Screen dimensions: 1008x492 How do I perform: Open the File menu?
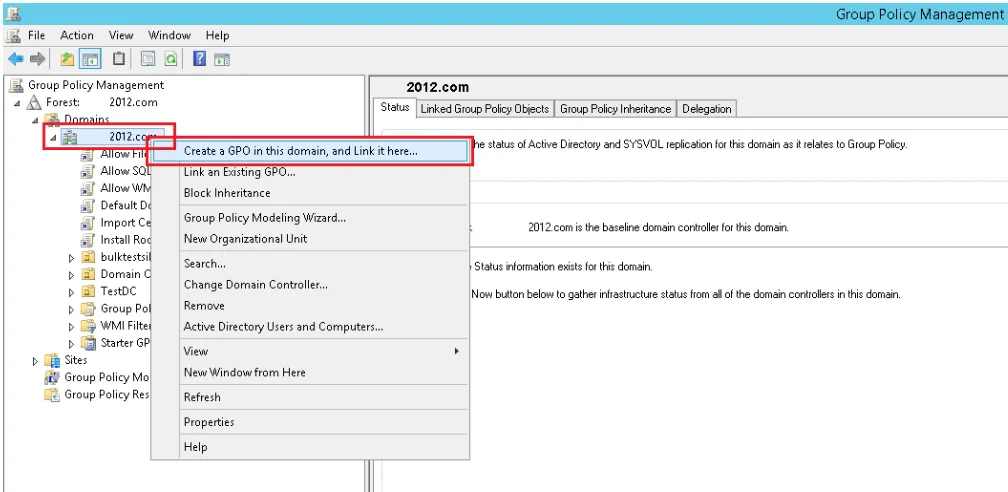(x=37, y=35)
